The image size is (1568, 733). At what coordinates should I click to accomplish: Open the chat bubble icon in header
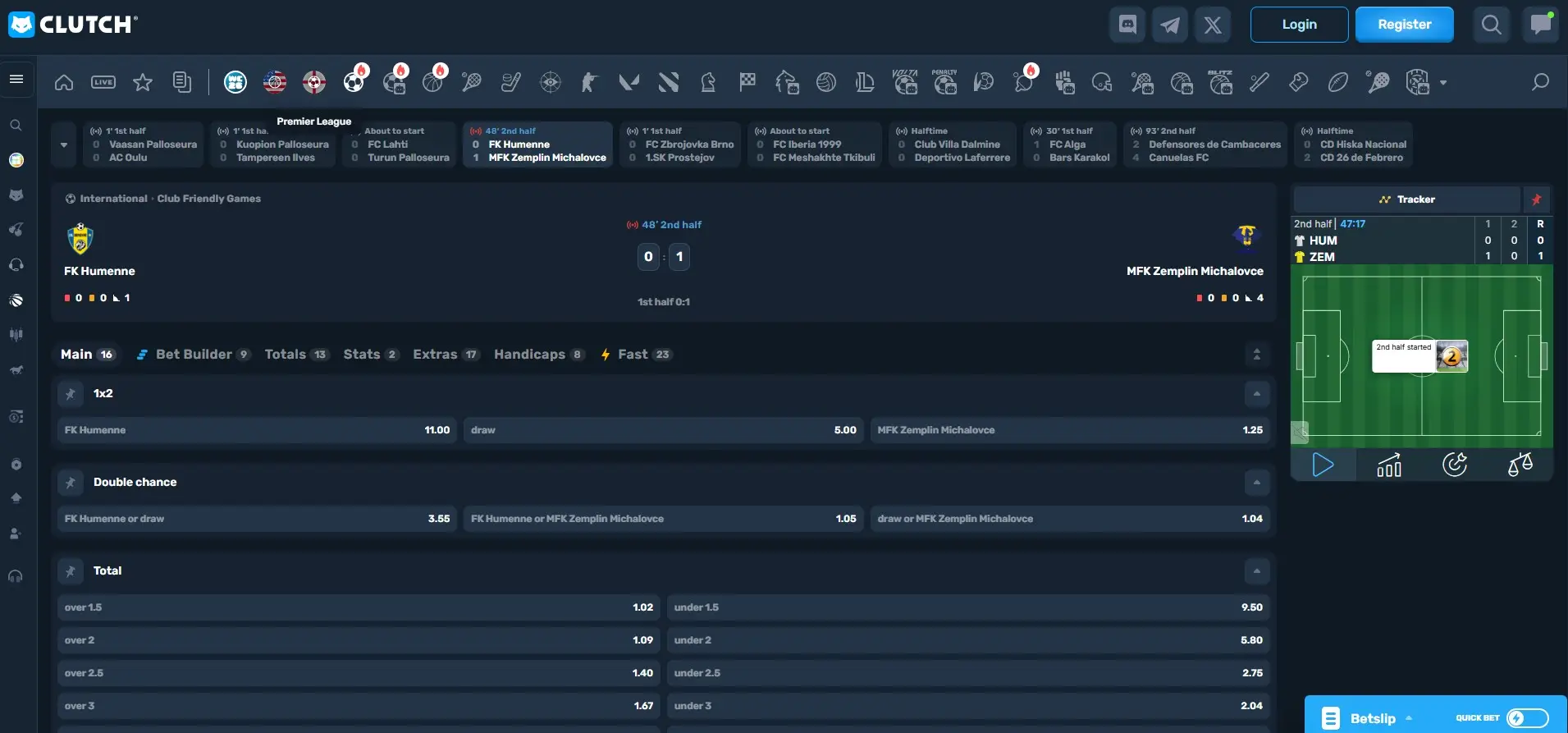click(1540, 25)
